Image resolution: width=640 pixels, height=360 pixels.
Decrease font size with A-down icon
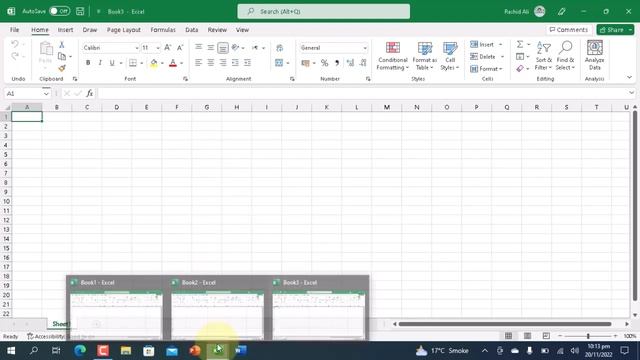[x=180, y=48]
